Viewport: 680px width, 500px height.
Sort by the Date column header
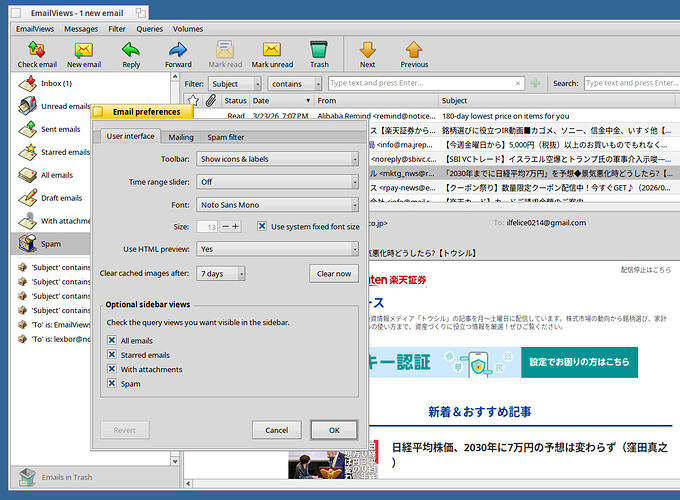tap(282, 101)
